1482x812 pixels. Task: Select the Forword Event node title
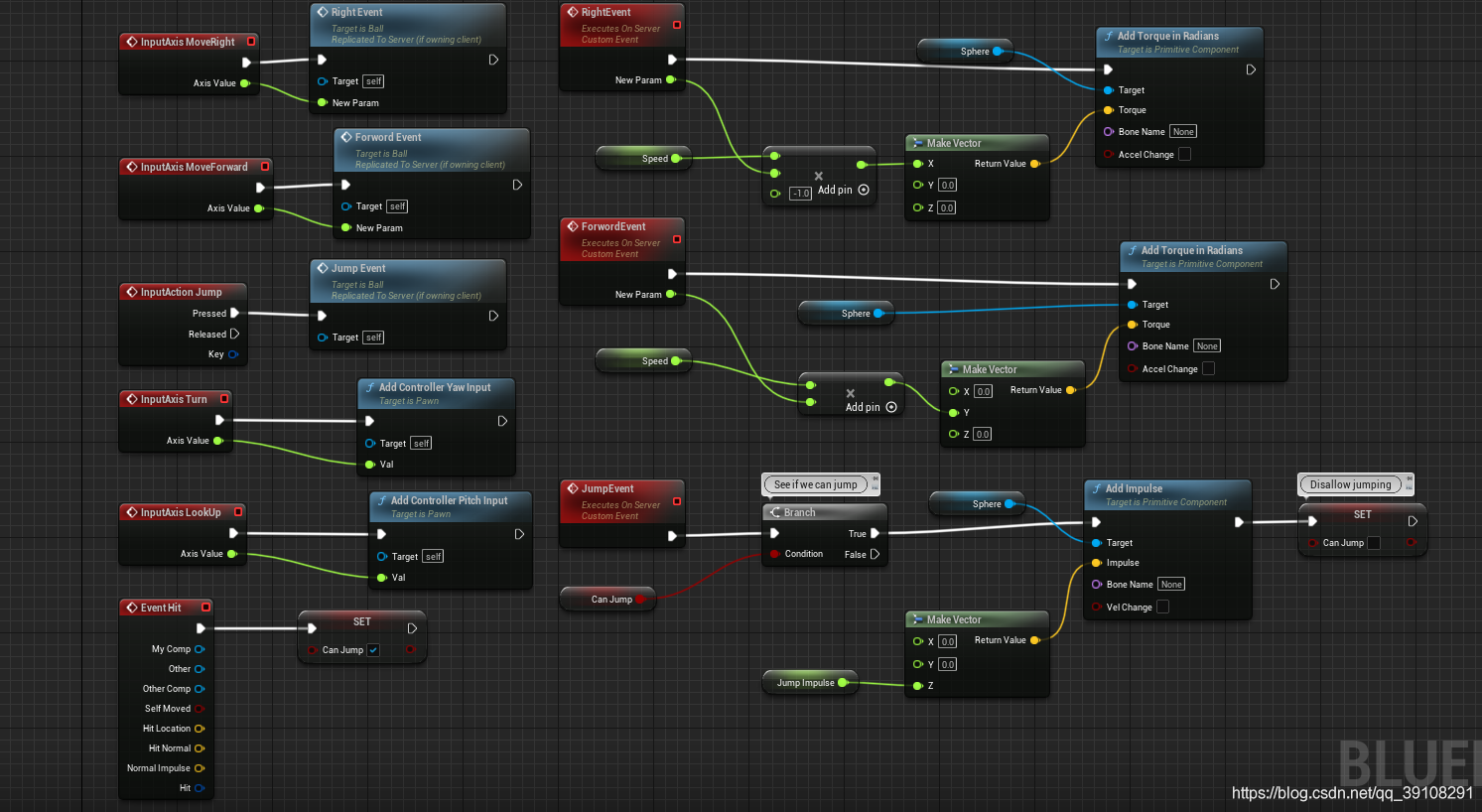388,137
